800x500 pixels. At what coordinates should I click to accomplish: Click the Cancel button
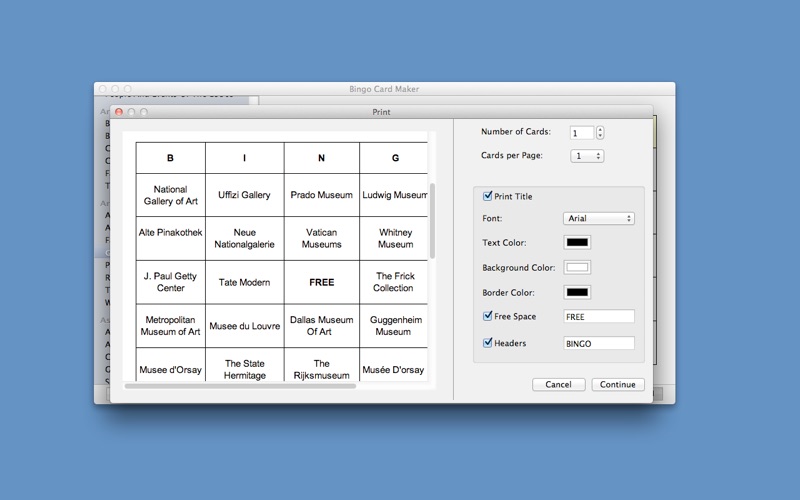pyautogui.click(x=558, y=385)
